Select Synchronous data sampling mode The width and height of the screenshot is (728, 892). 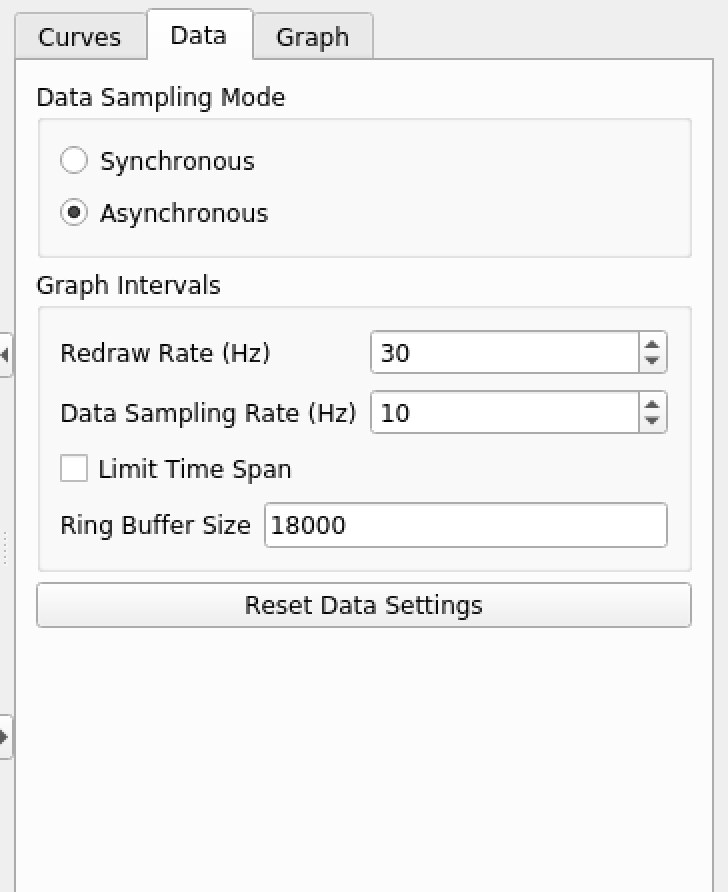point(74,160)
